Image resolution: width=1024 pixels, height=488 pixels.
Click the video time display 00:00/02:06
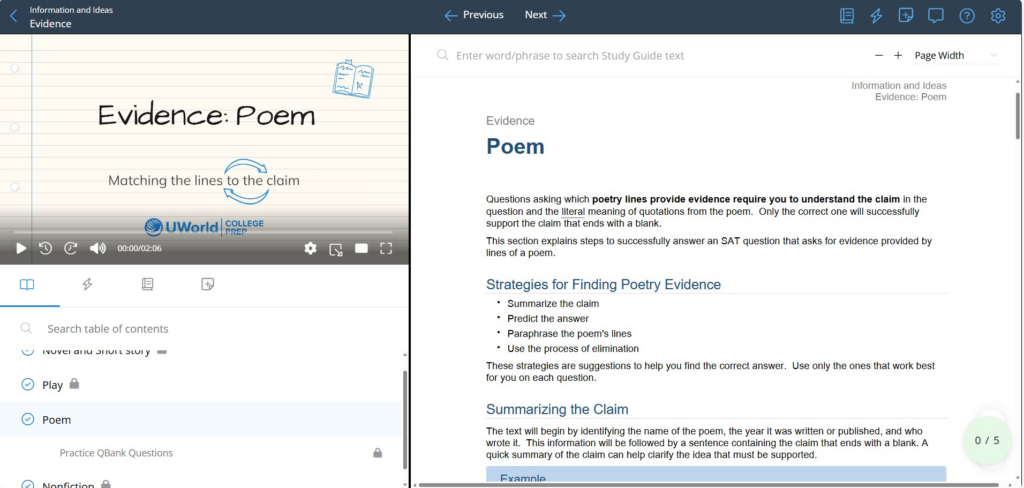click(139, 248)
